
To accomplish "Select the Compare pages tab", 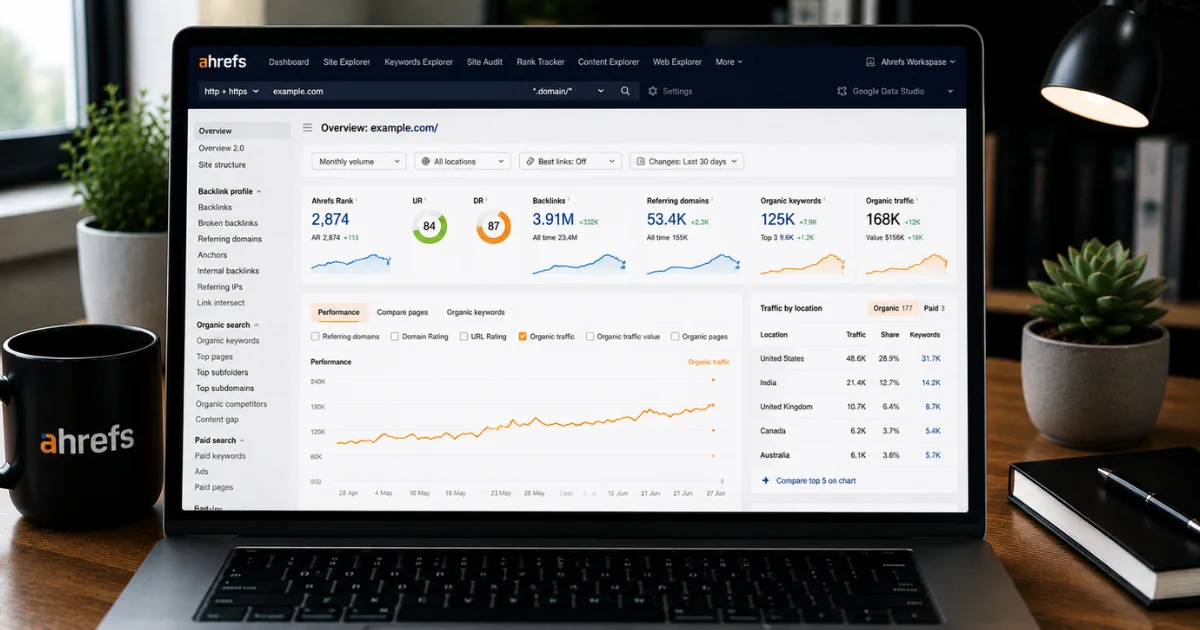I will coord(402,312).
